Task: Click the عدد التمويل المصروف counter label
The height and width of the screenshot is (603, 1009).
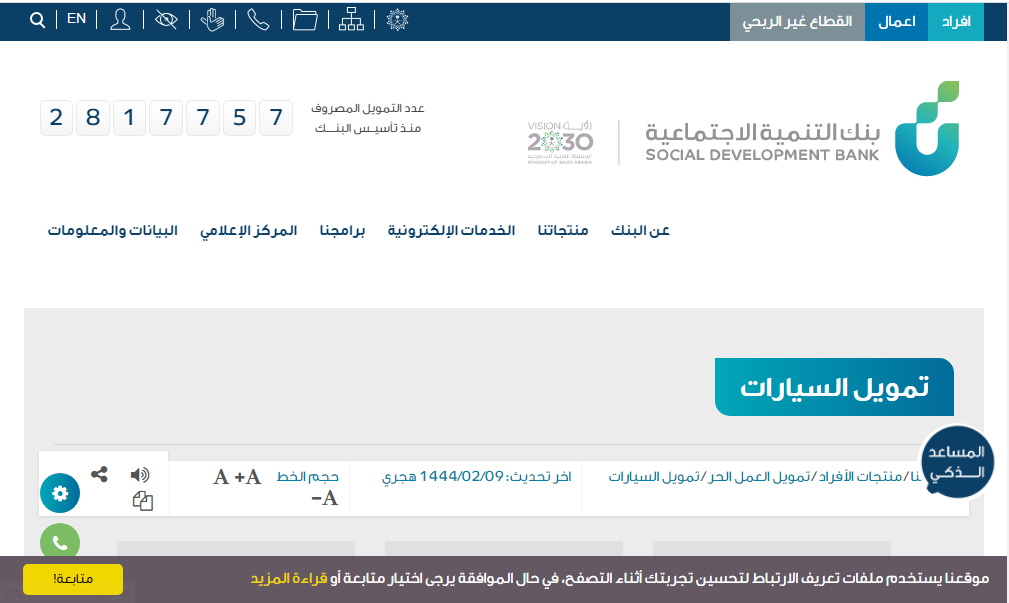Action: tap(368, 118)
